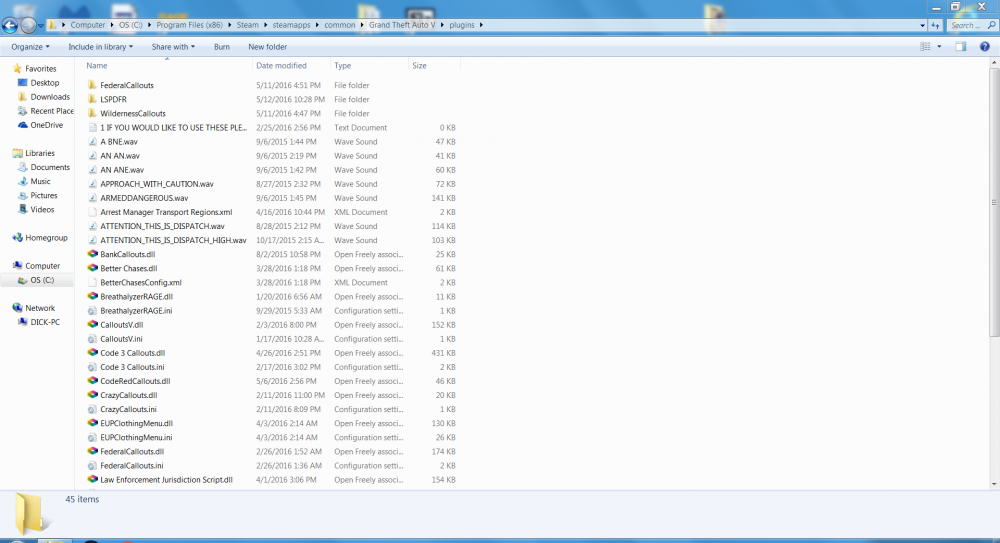Select the A BNE.wav file icon
Viewport: 1000px width, 543px height.
click(x=92, y=142)
